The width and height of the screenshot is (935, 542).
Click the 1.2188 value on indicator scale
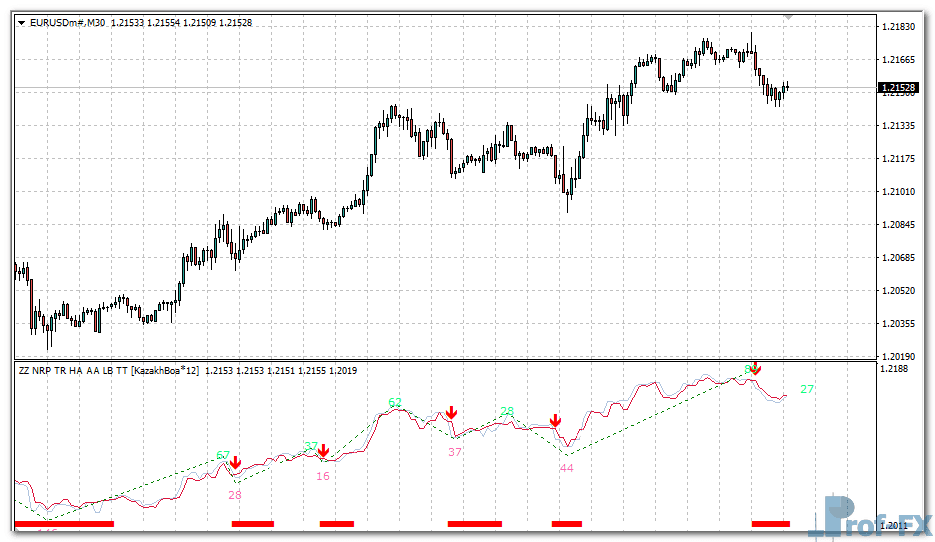point(893,370)
